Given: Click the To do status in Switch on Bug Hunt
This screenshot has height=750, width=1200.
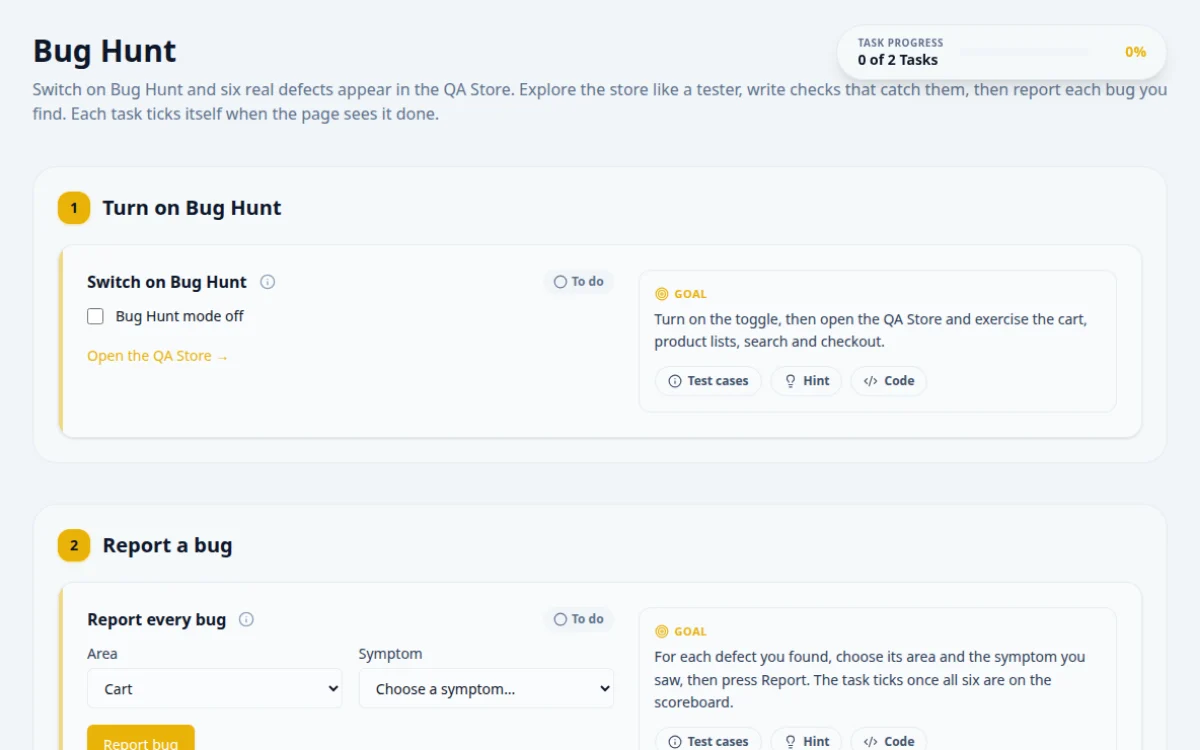Looking at the screenshot, I should pos(579,282).
